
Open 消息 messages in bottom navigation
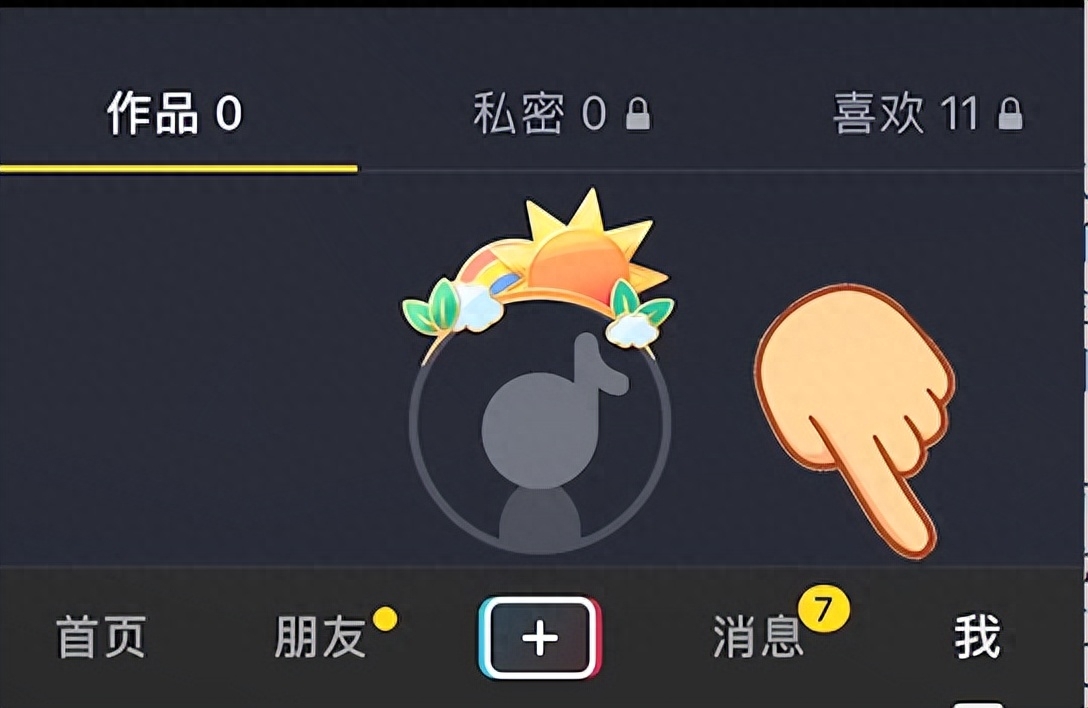(x=758, y=637)
